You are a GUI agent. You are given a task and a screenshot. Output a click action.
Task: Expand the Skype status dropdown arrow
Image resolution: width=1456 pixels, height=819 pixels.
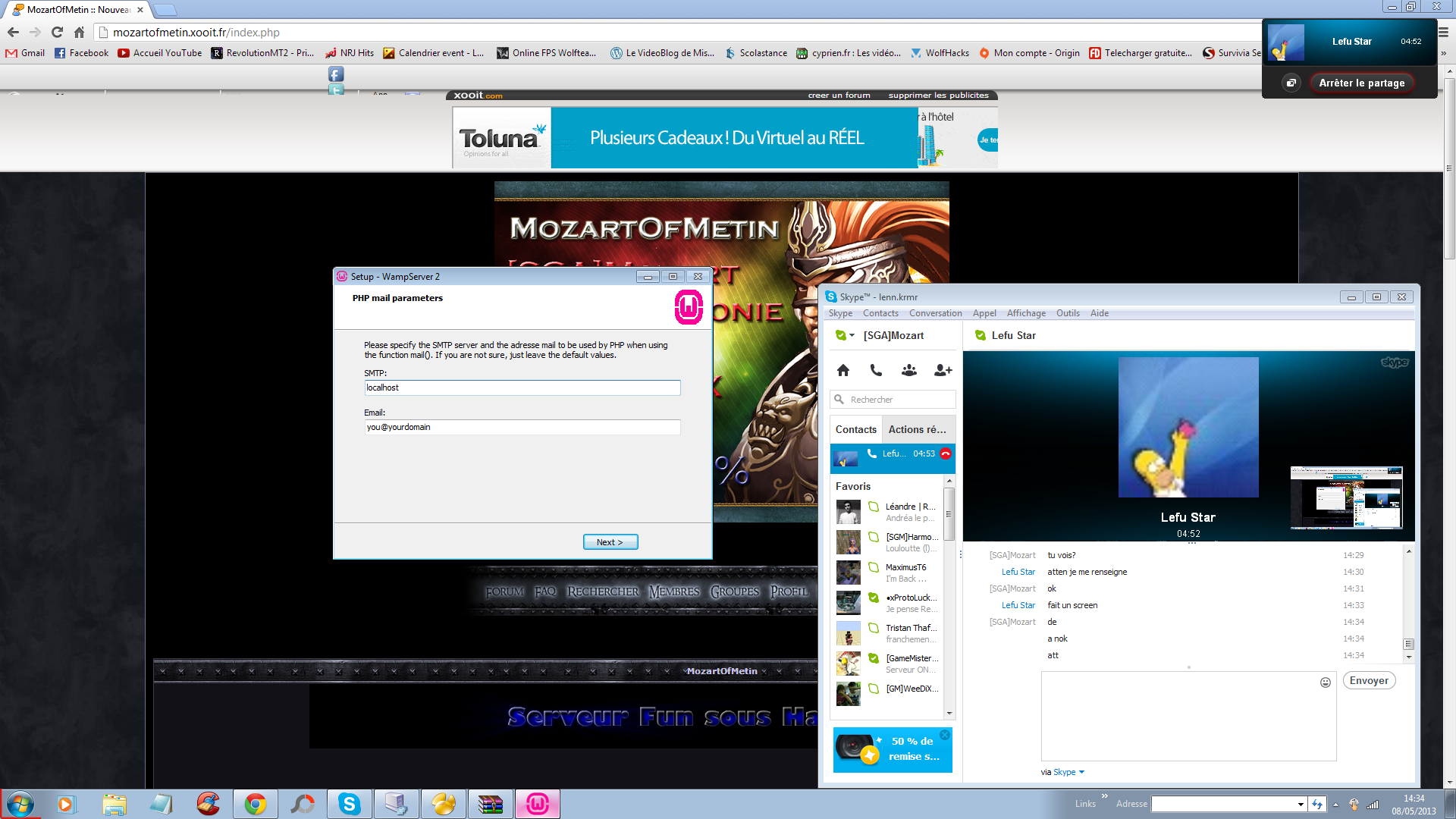[852, 335]
